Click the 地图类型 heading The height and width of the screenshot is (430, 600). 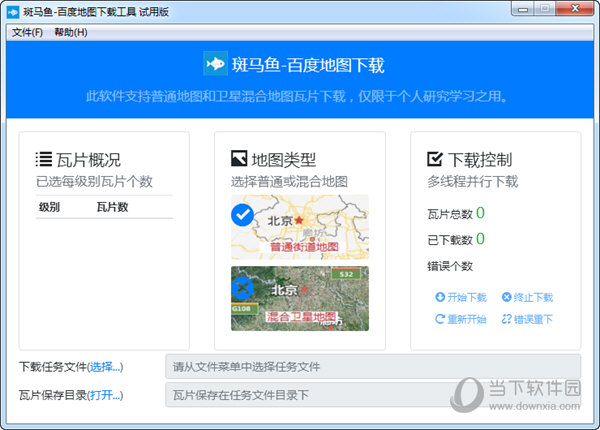point(284,160)
